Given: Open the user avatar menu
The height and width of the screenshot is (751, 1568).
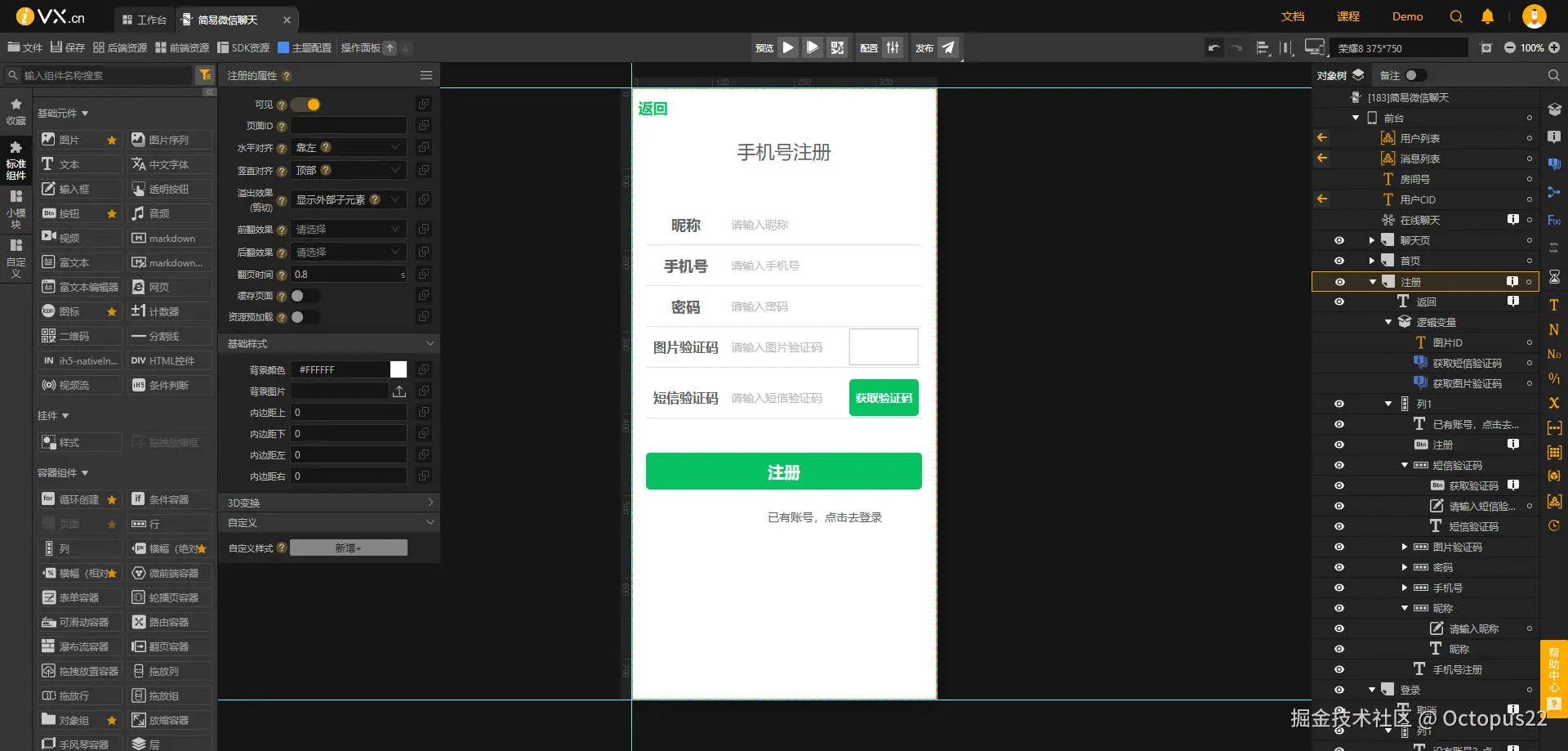Looking at the screenshot, I should (1535, 16).
